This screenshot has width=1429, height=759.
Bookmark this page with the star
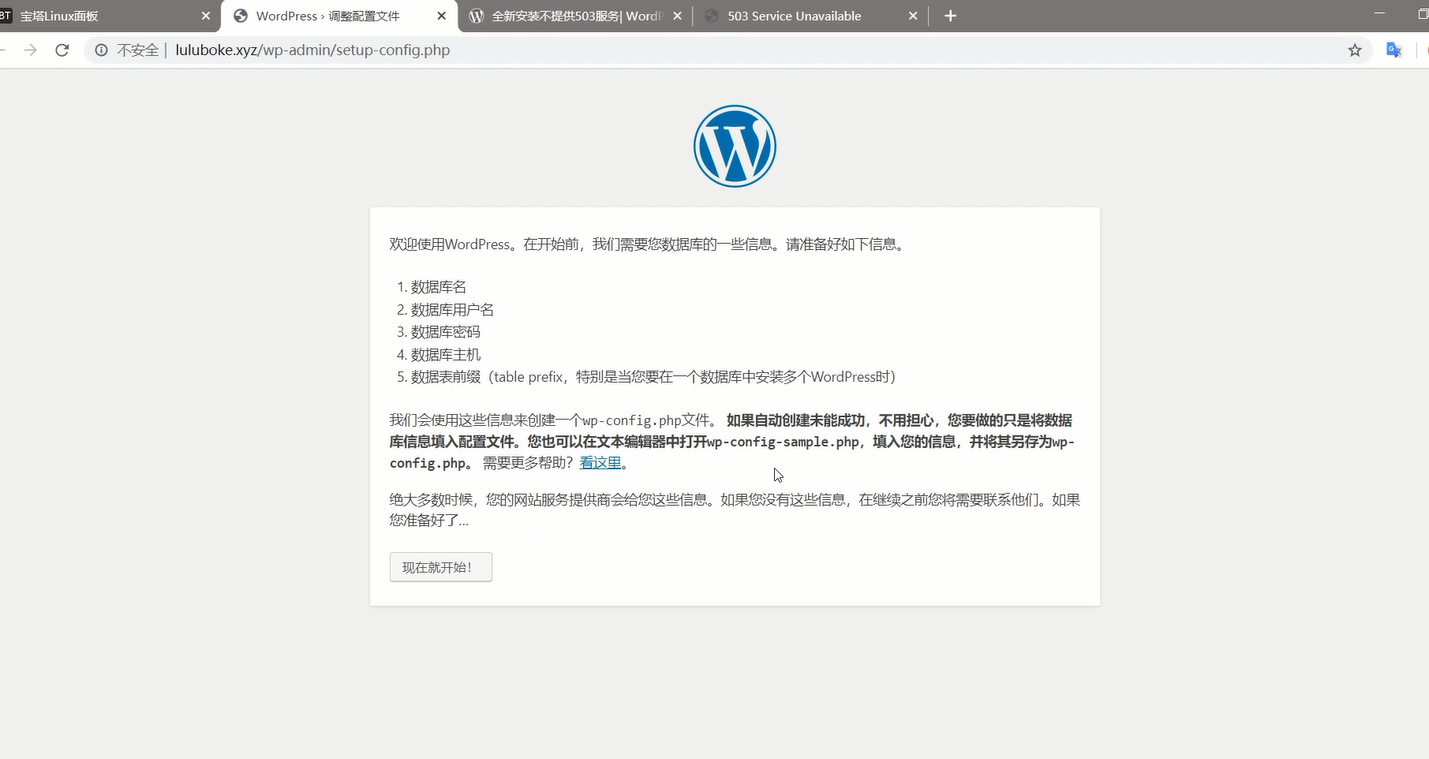click(x=1355, y=50)
